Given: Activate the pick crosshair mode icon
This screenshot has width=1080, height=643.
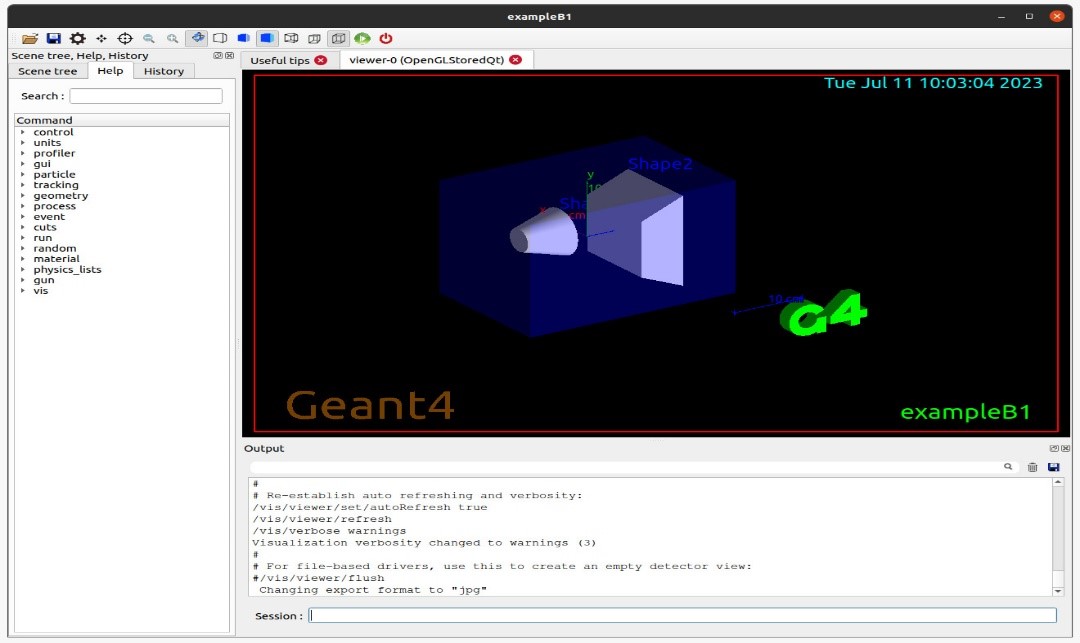Looking at the screenshot, I should [x=125, y=39].
